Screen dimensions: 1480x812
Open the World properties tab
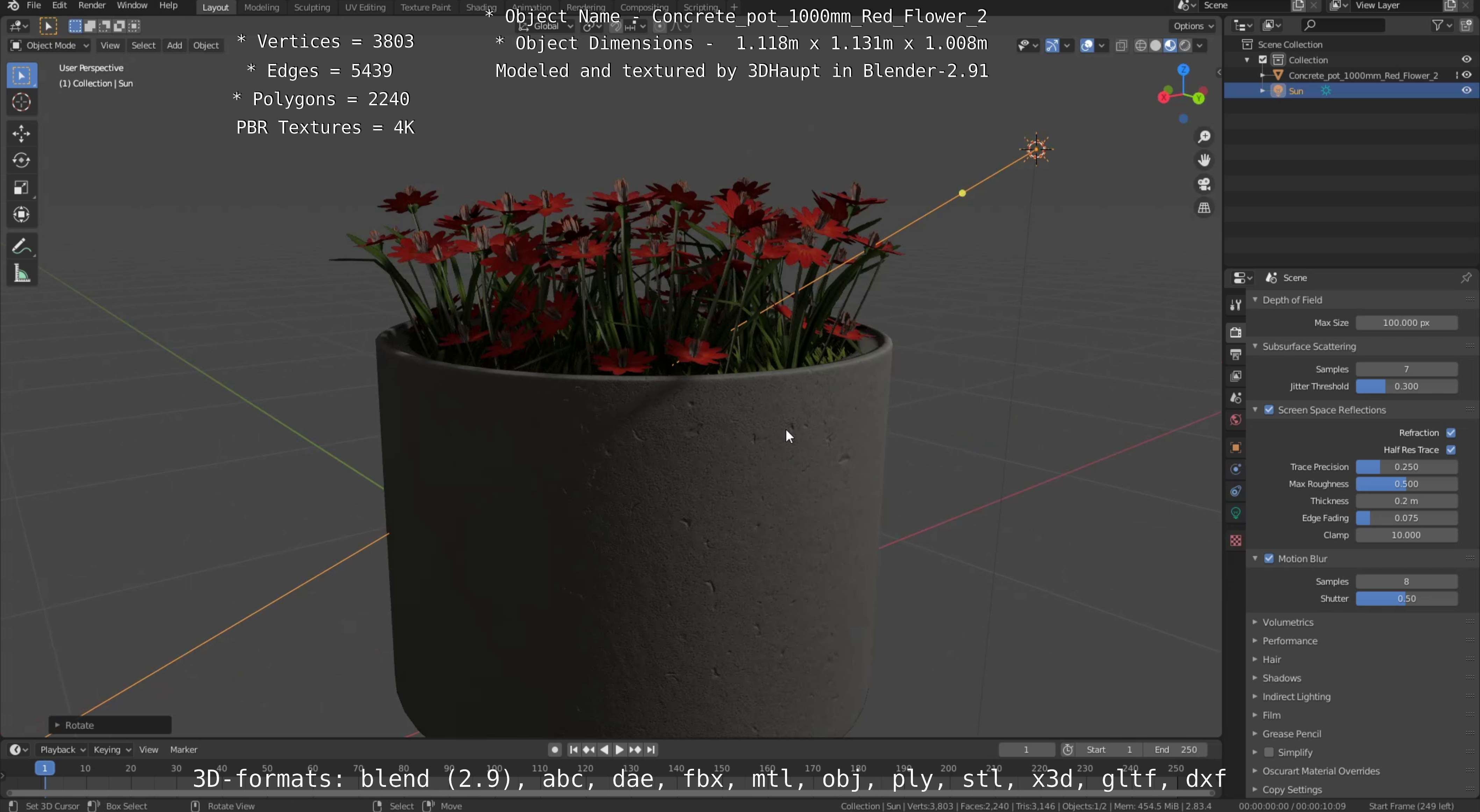1235,420
